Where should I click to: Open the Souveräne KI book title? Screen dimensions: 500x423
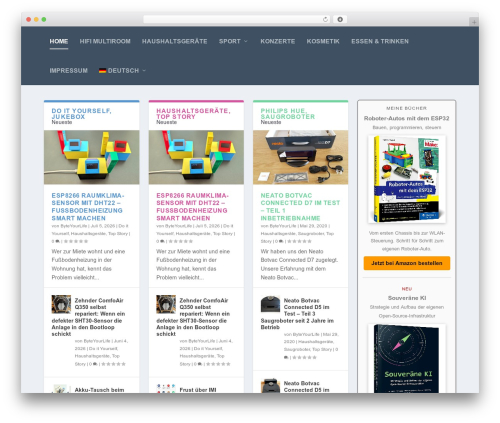coord(407,298)
